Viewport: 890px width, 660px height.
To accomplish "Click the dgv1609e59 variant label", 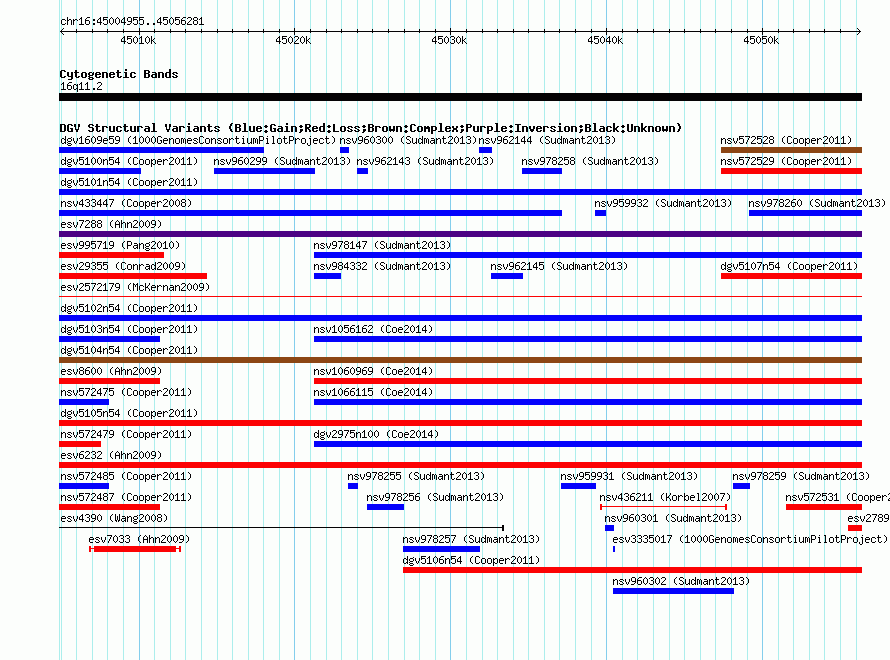I will [198, 140].
